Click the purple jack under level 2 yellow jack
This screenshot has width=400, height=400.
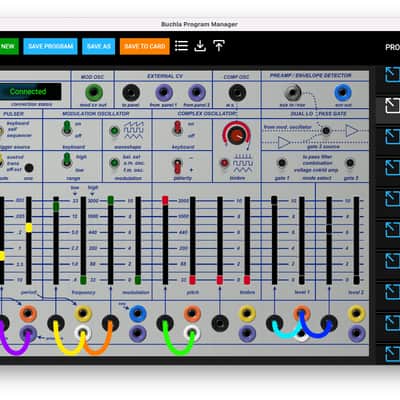356,333
